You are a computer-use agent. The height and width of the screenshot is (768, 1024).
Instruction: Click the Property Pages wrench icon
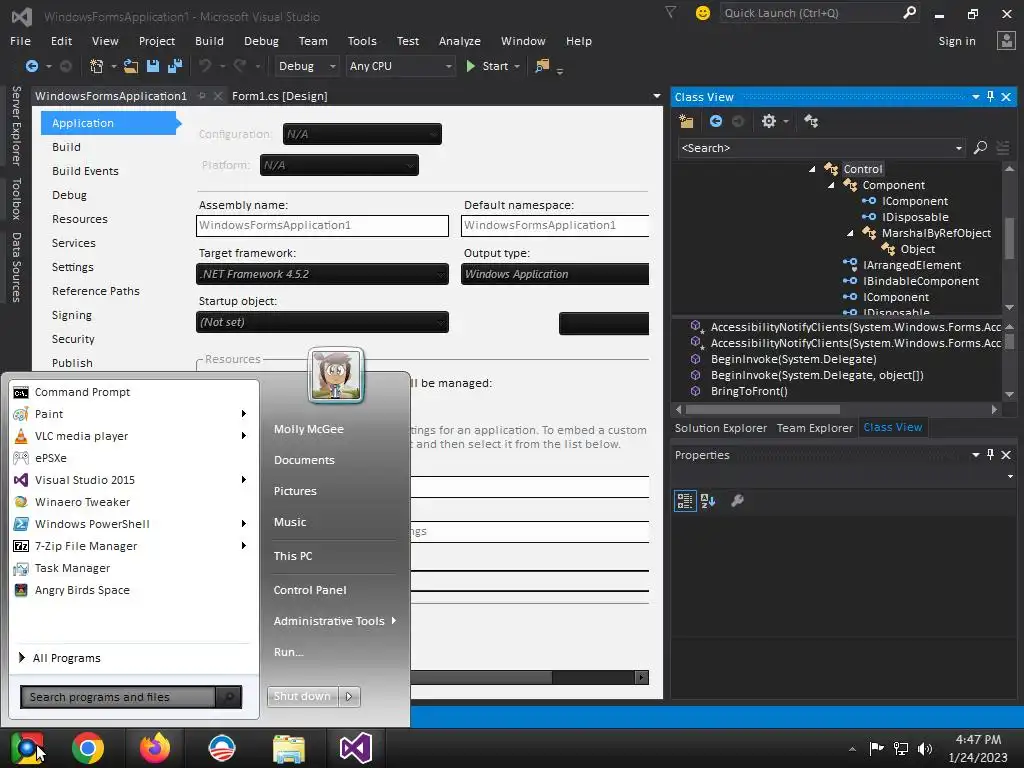coord(737,501)
